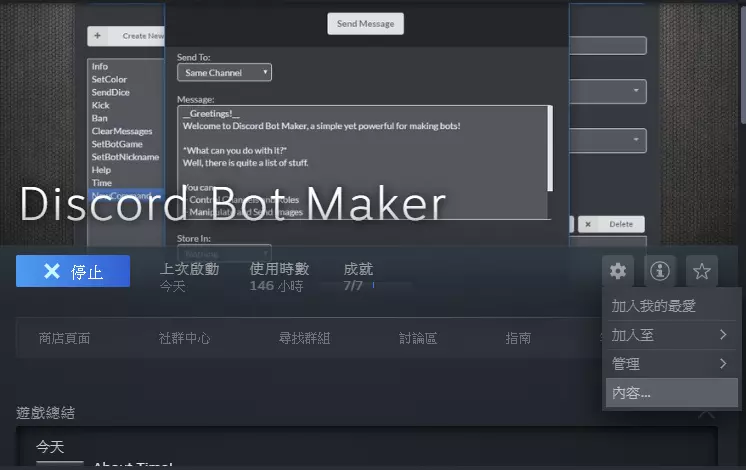Open the 管理 submenu
This screenshot has height=470, width=746.
(x=671, y=364)
